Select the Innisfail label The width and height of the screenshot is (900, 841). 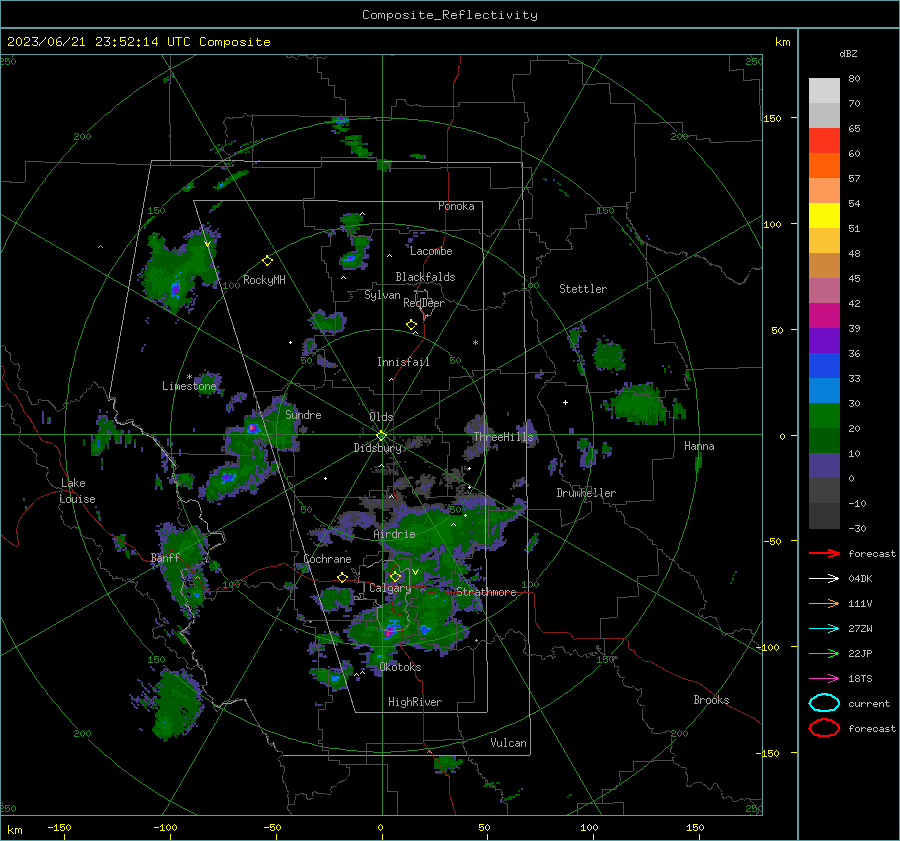403,362
